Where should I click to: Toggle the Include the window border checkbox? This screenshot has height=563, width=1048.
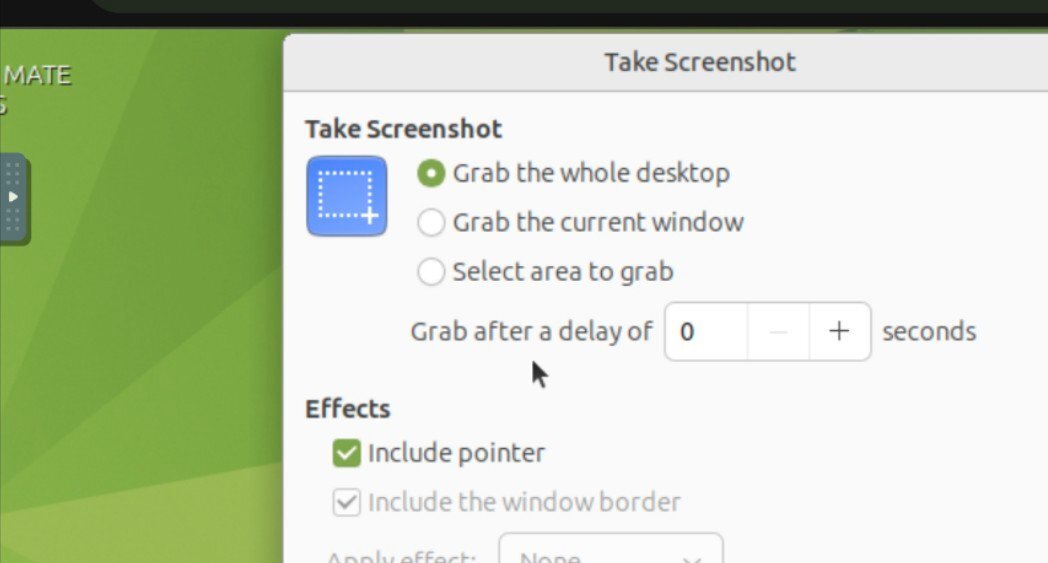click(x=346, y=502)
